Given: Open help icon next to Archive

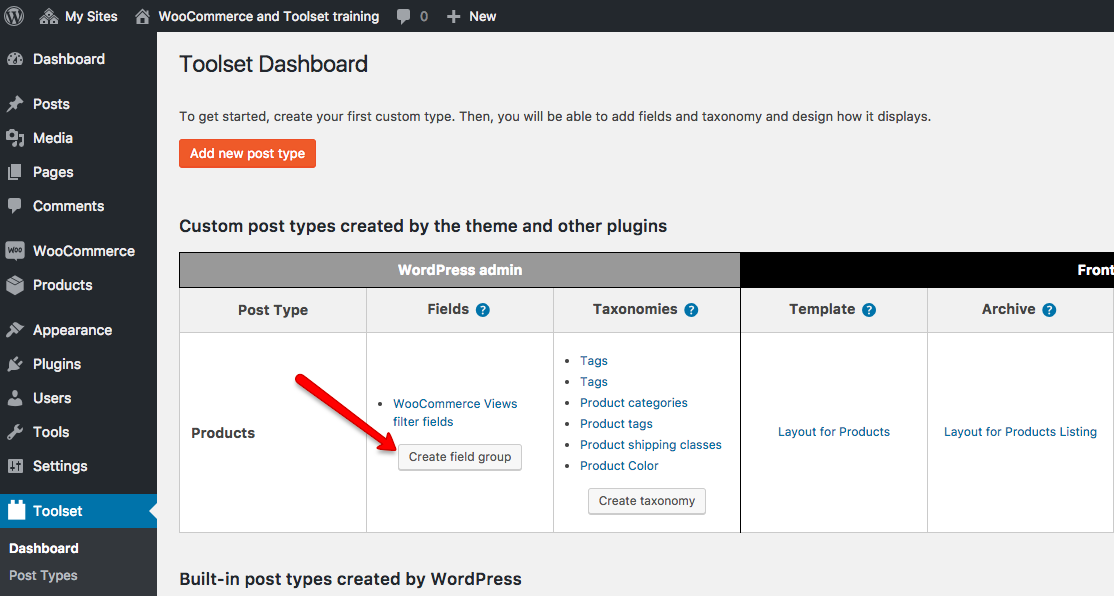Looking at the screenshot, I should coord(1049,310).
